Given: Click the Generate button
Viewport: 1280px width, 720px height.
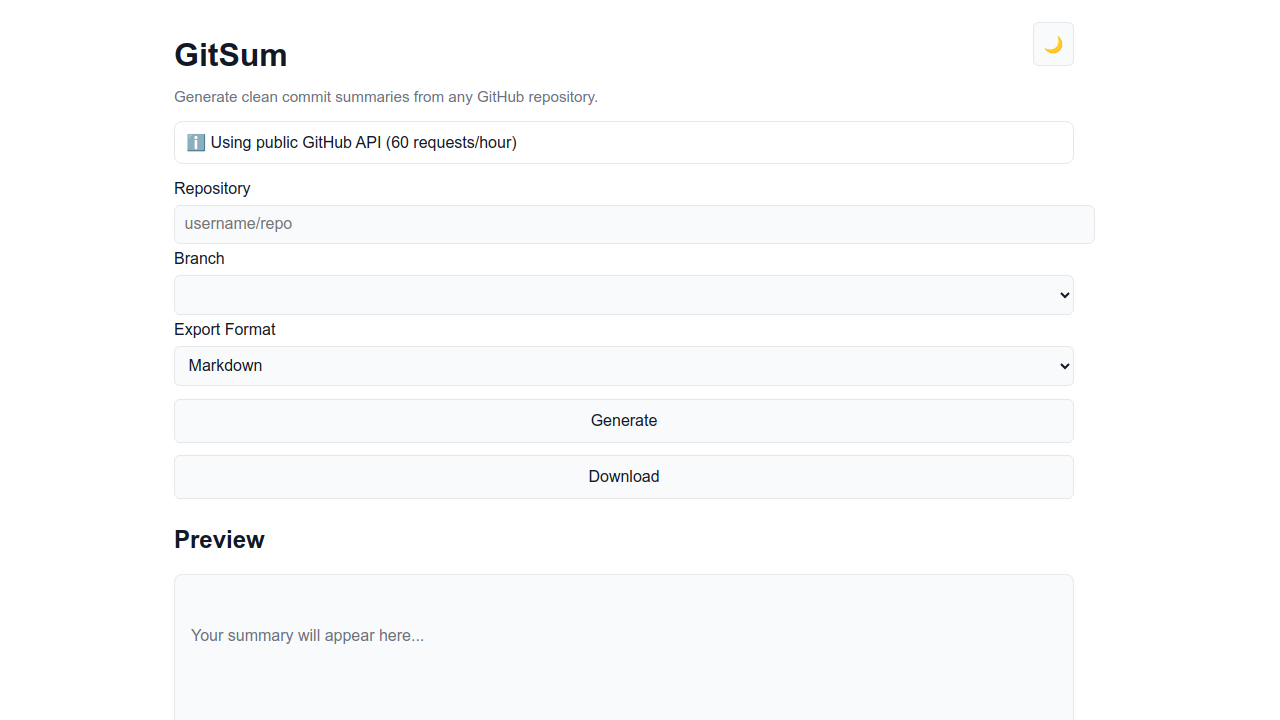Looking at the screenshot, I should click(623, 421).
